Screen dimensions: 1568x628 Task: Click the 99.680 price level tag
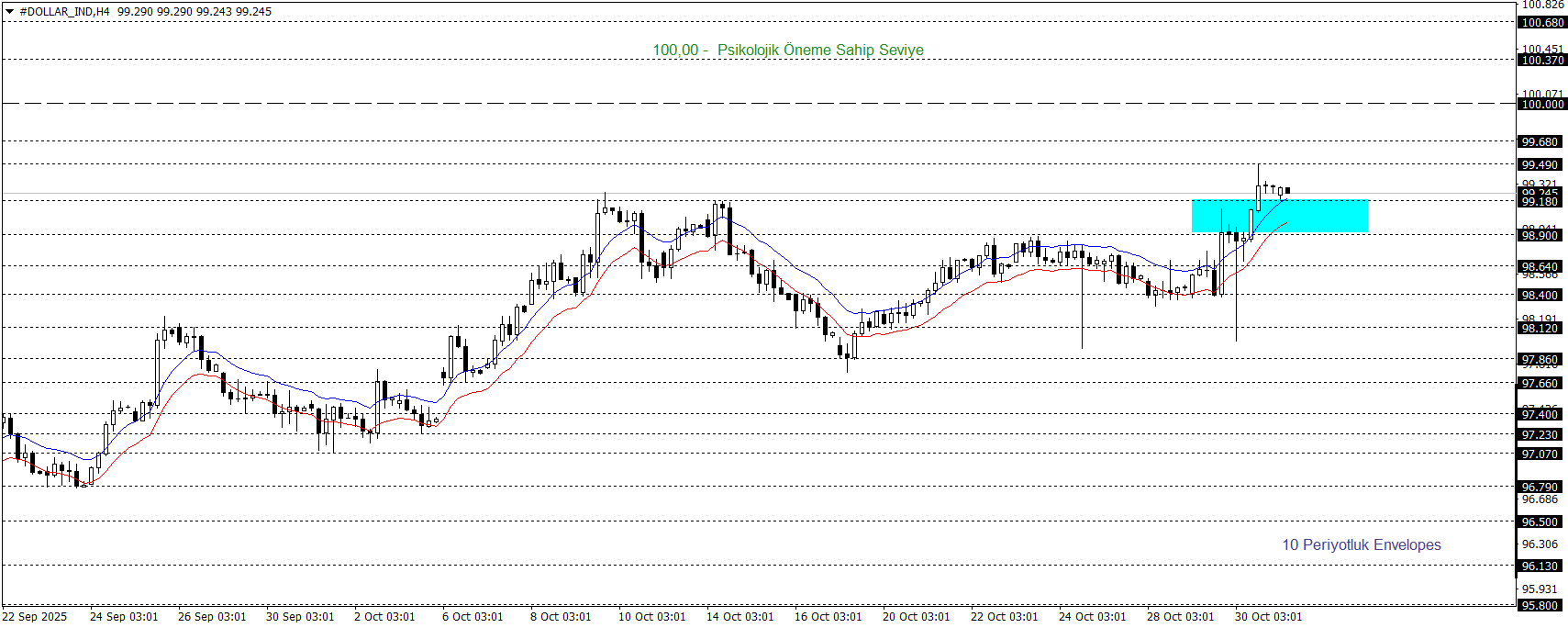pyautogui.click(x=1540, y=142)
